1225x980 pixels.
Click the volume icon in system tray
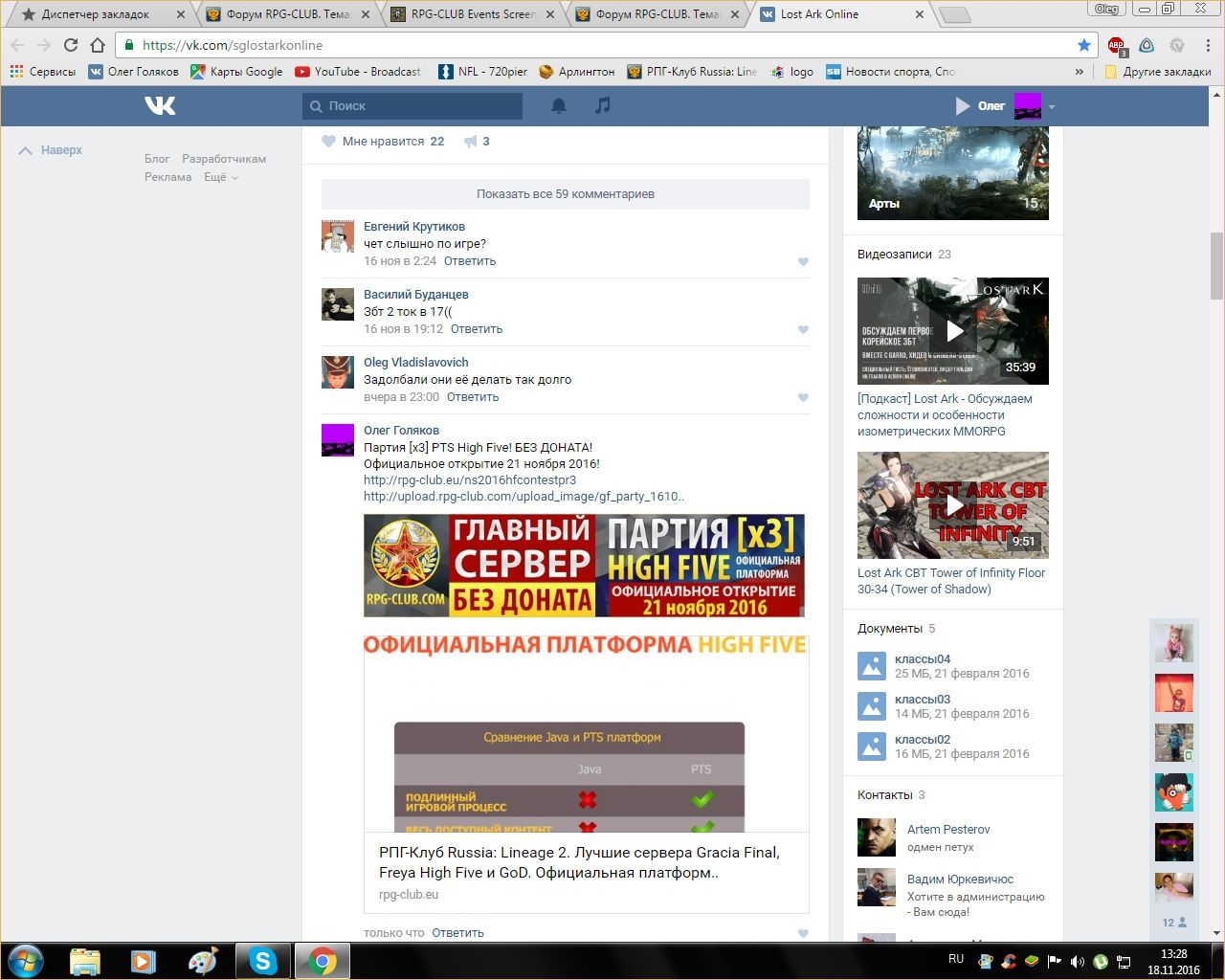1078,961
